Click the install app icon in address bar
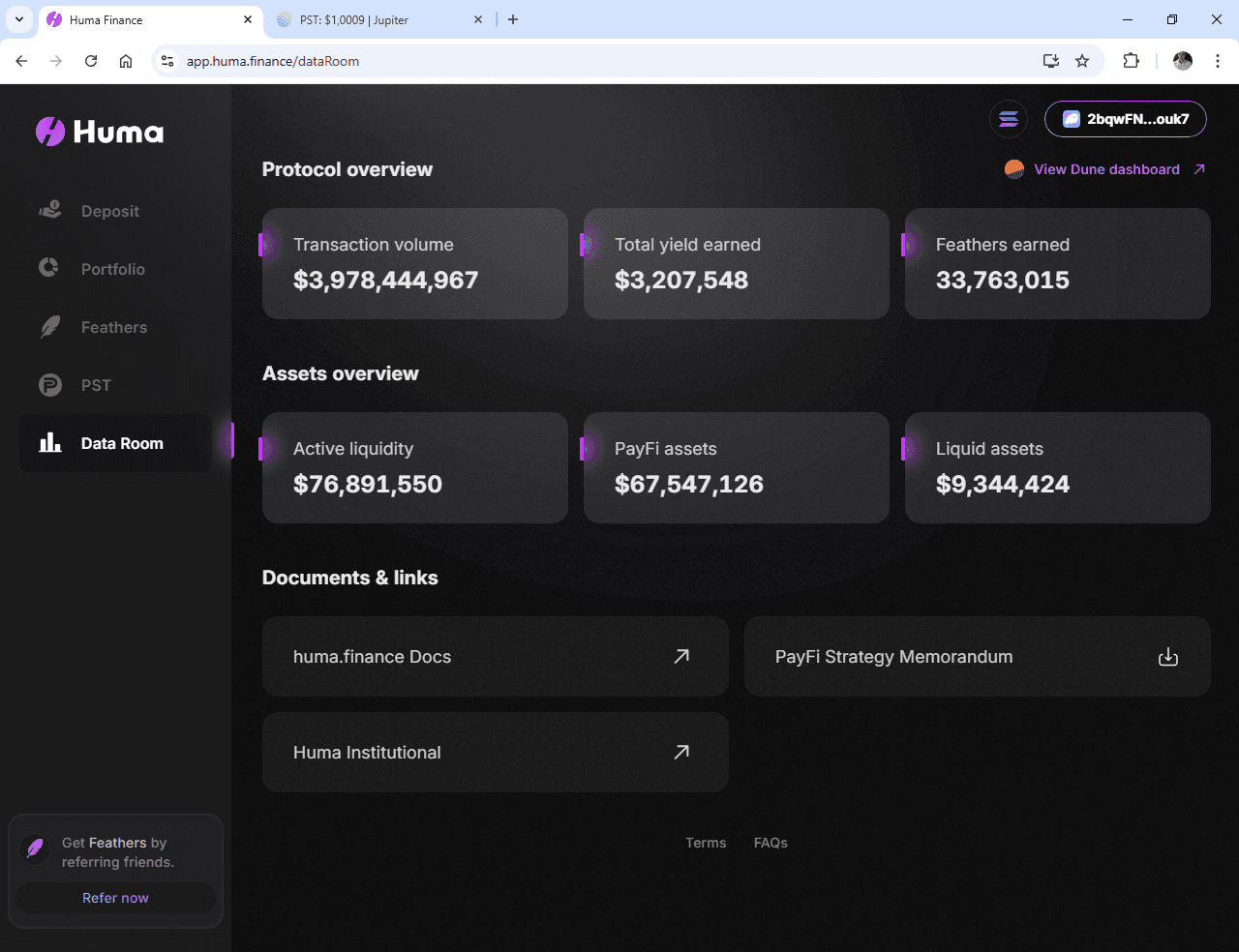This screenshot has width=1239, height=952. pos(1051,61)
